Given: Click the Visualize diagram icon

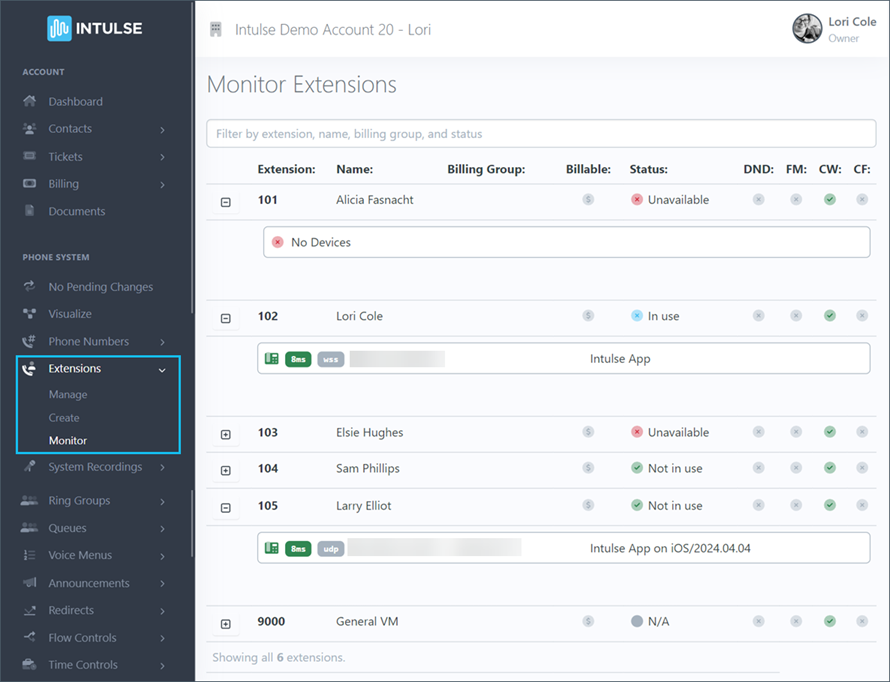Looking at the screenshot, I should pos(30,313).
